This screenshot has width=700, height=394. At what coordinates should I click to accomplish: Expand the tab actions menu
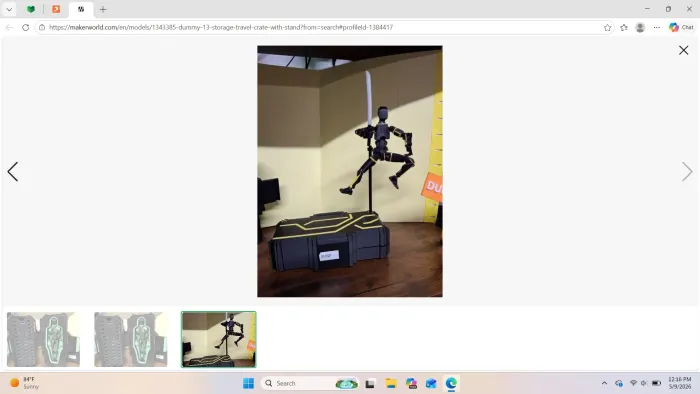tap(9, 9)
